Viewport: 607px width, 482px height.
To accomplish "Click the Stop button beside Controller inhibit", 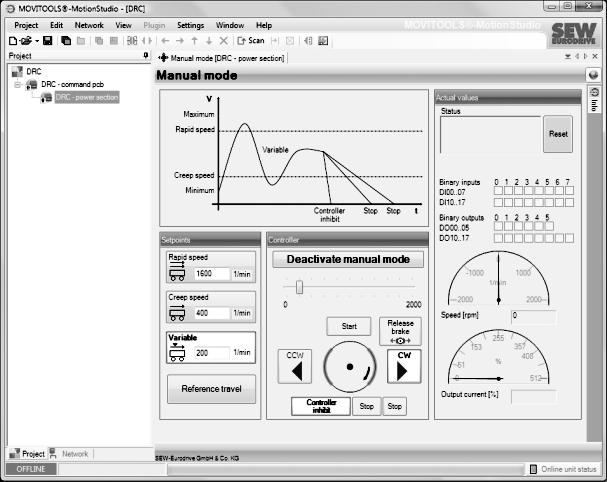I will pos(366,406).
